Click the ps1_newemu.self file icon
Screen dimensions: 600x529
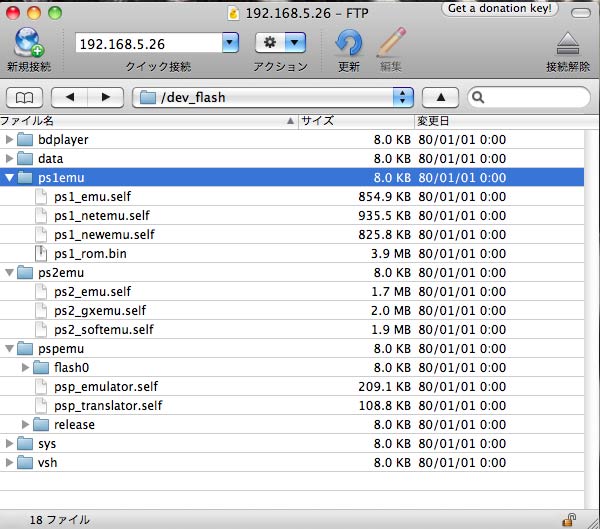click(x=41, y=234)
